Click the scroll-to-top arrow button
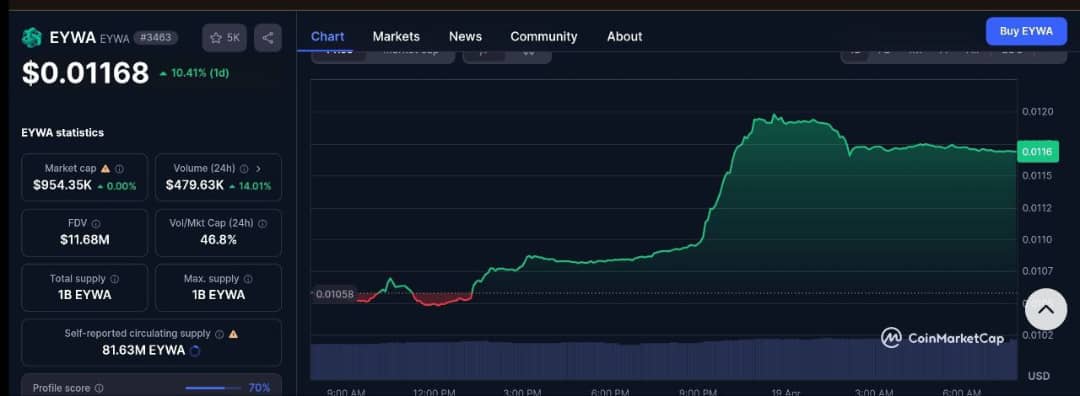This screenshot has width=1080, height=396. (x=1046, y=309)
